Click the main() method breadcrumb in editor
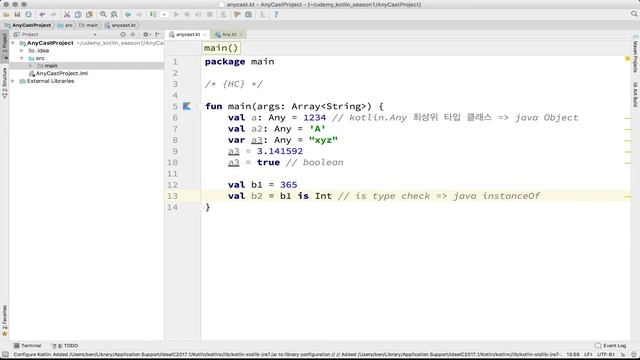The height and width of the screenshot is (360, 640). [221, 48]
